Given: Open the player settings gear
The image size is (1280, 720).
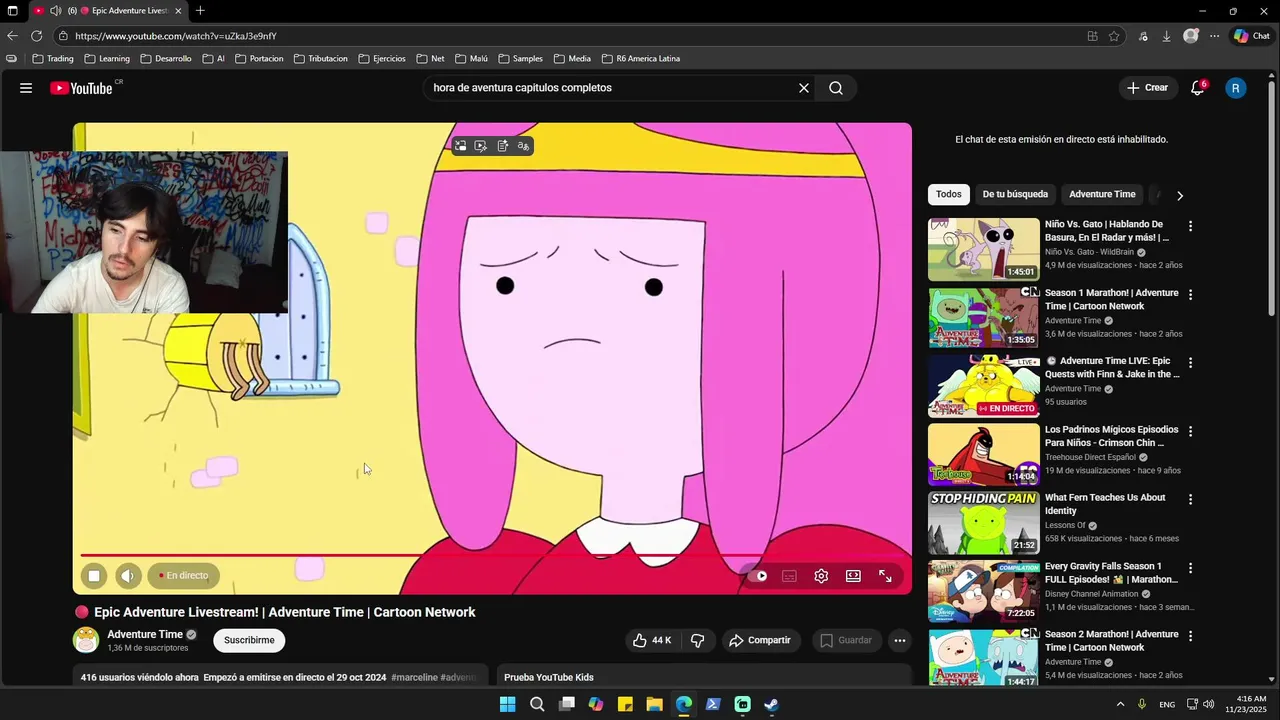Looking at the screenshot, I should 821,576.
